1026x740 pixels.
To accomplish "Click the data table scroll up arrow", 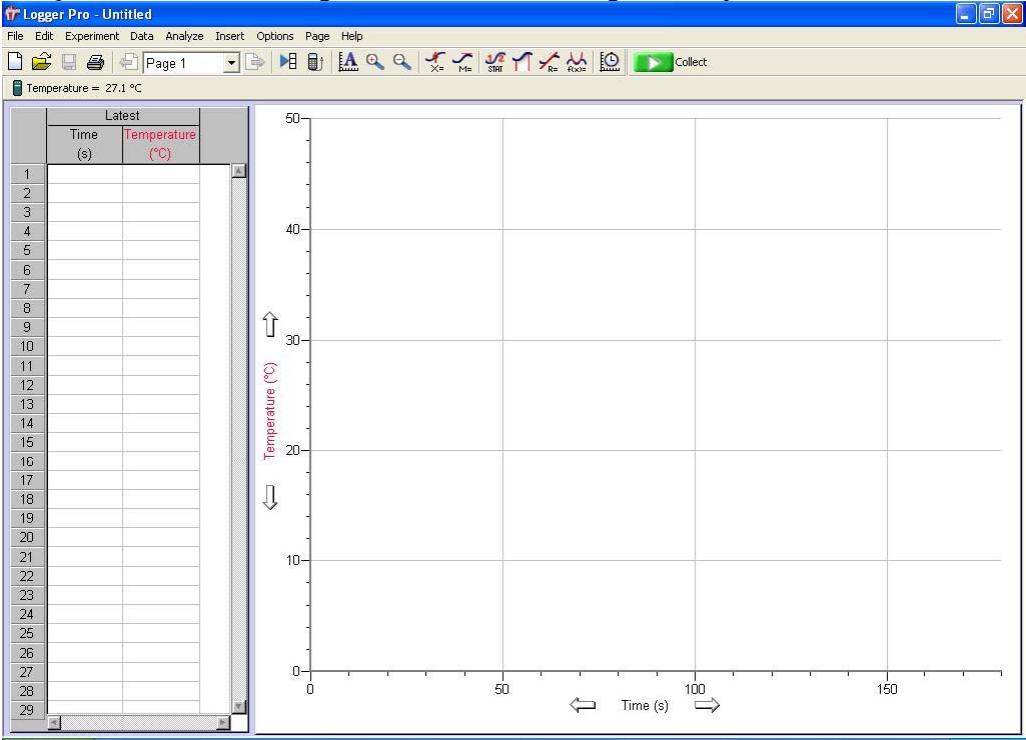I will click(x=239, y=171).
